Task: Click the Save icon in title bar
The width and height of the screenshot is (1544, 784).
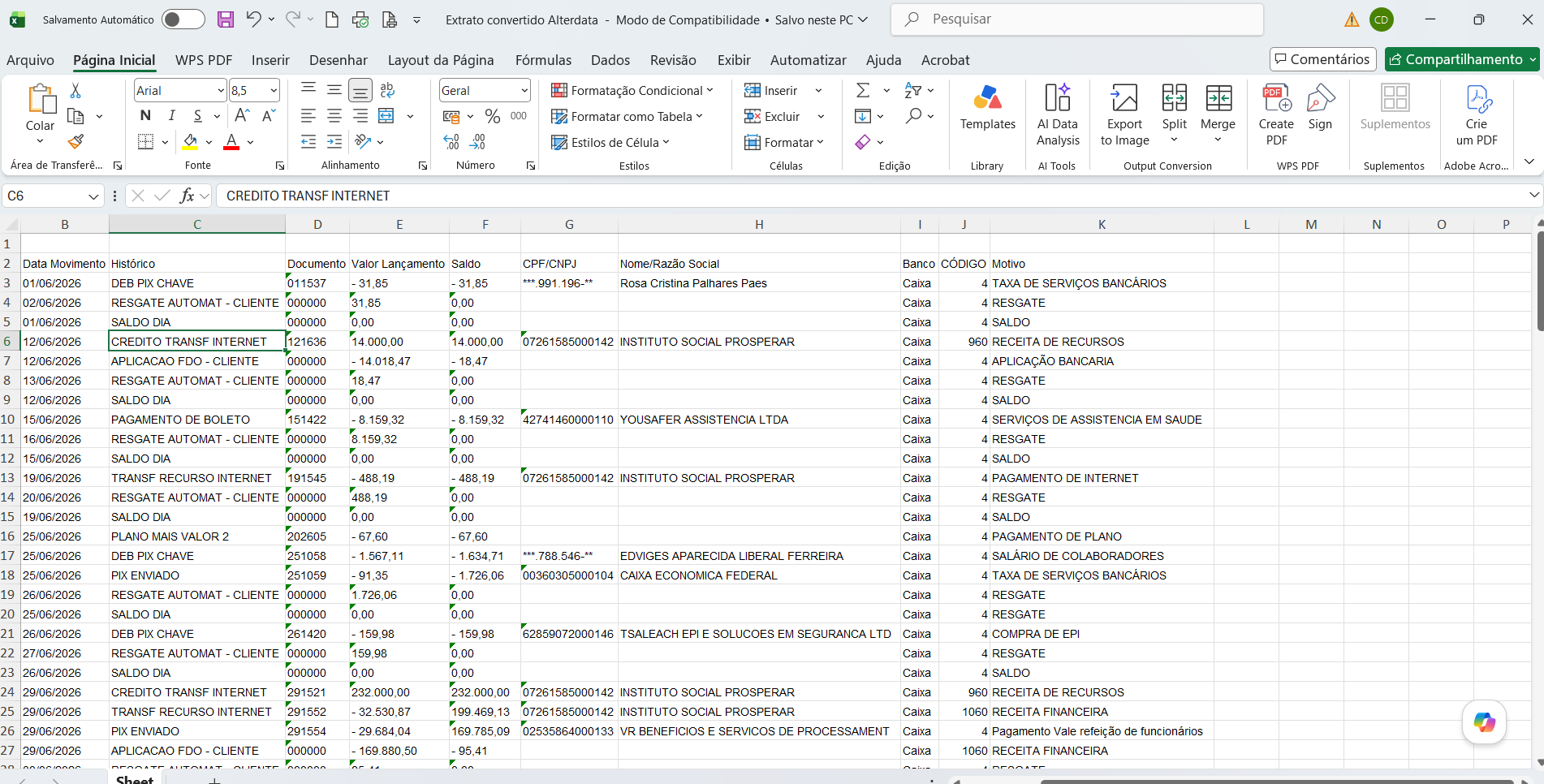Action: coord(226,19)
